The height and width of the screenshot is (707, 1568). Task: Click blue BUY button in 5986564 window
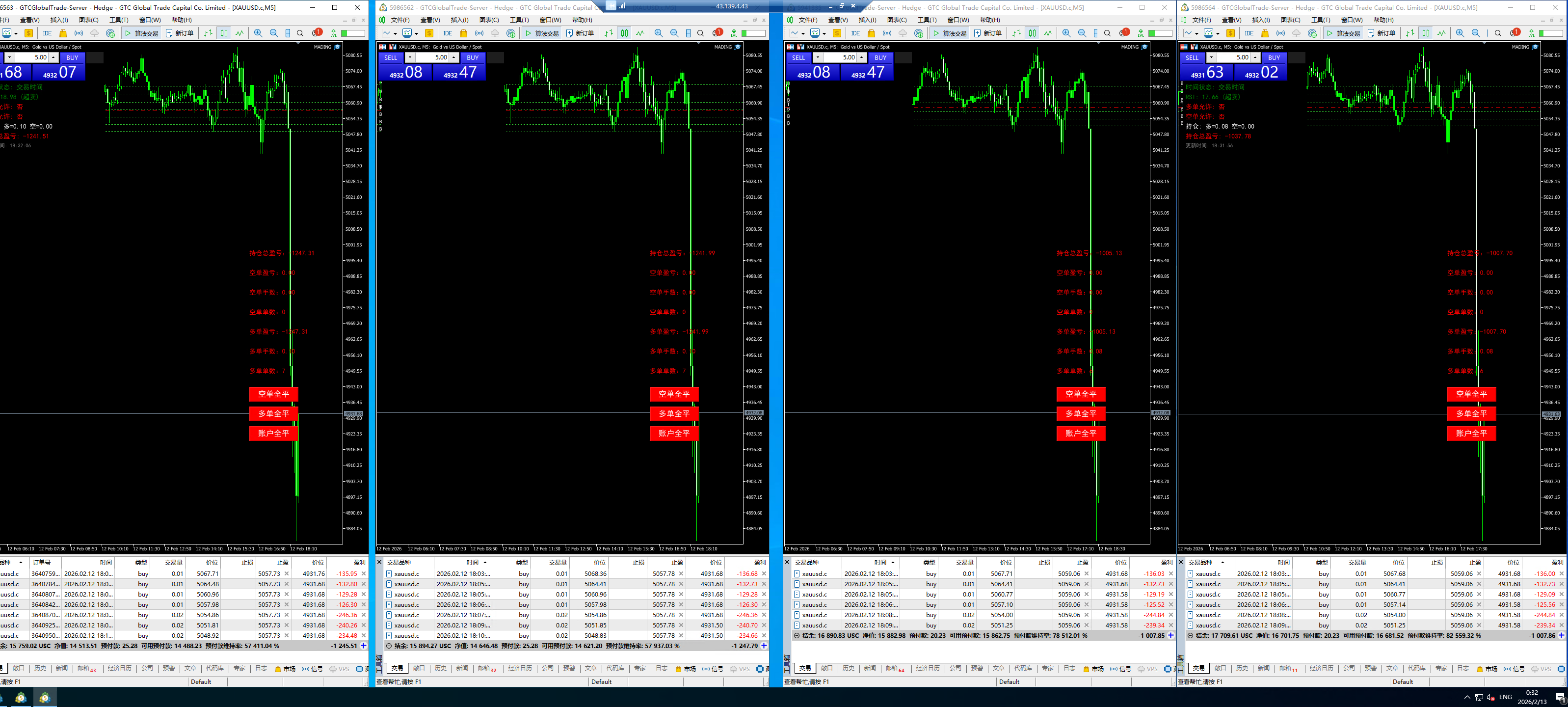pos(1274,57)
